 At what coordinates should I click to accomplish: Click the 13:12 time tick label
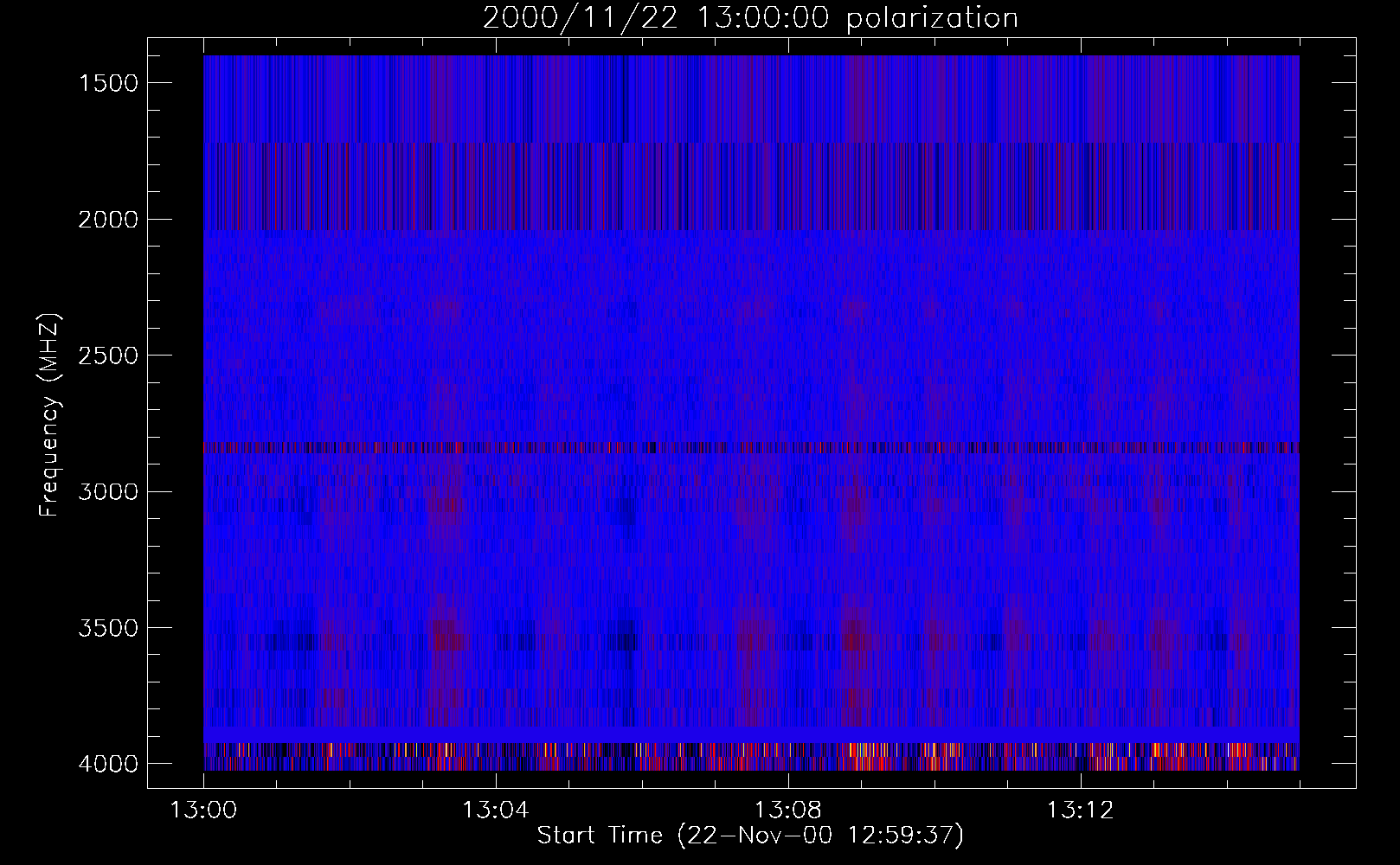(x=1079, y=811)
